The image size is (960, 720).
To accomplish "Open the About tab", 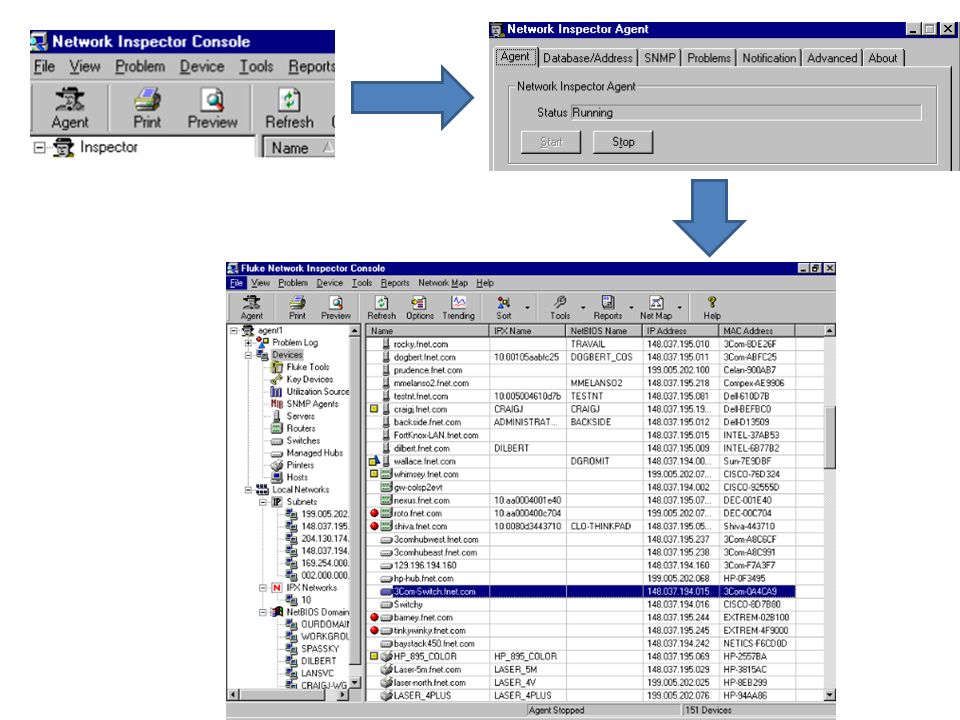I will pyautogui.click(x=883, y=58).
